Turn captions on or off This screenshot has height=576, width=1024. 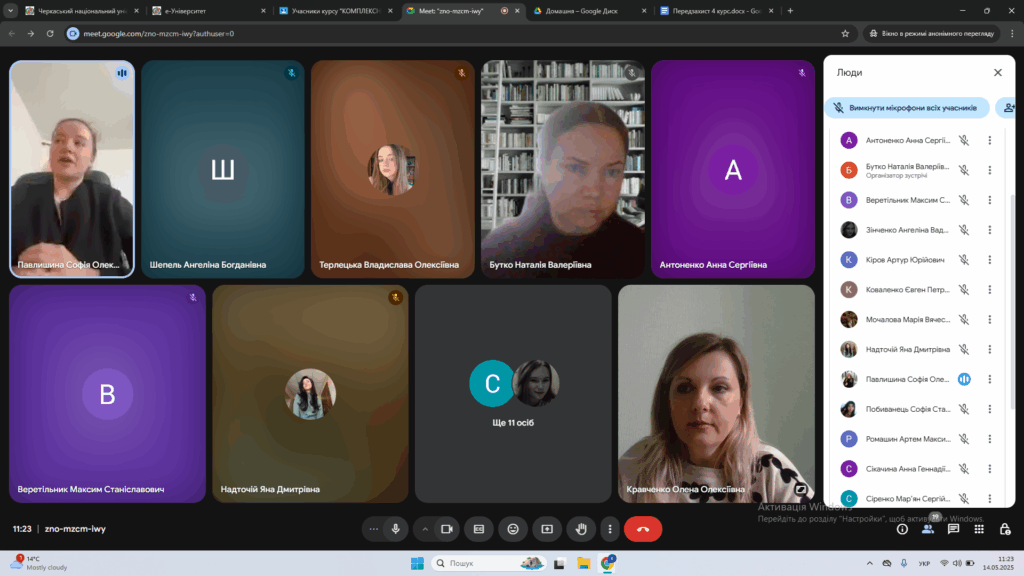pos(479,529)
